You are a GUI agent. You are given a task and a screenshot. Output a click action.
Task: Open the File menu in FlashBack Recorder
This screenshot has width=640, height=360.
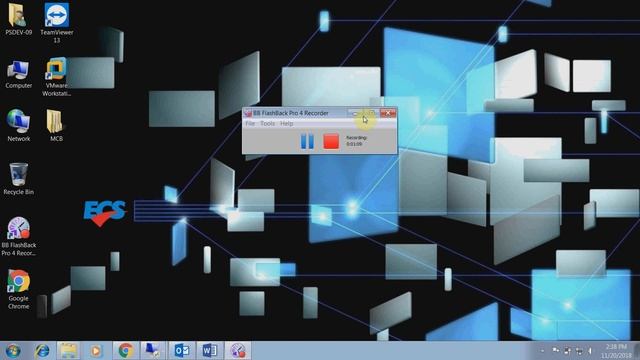(250, 123)
